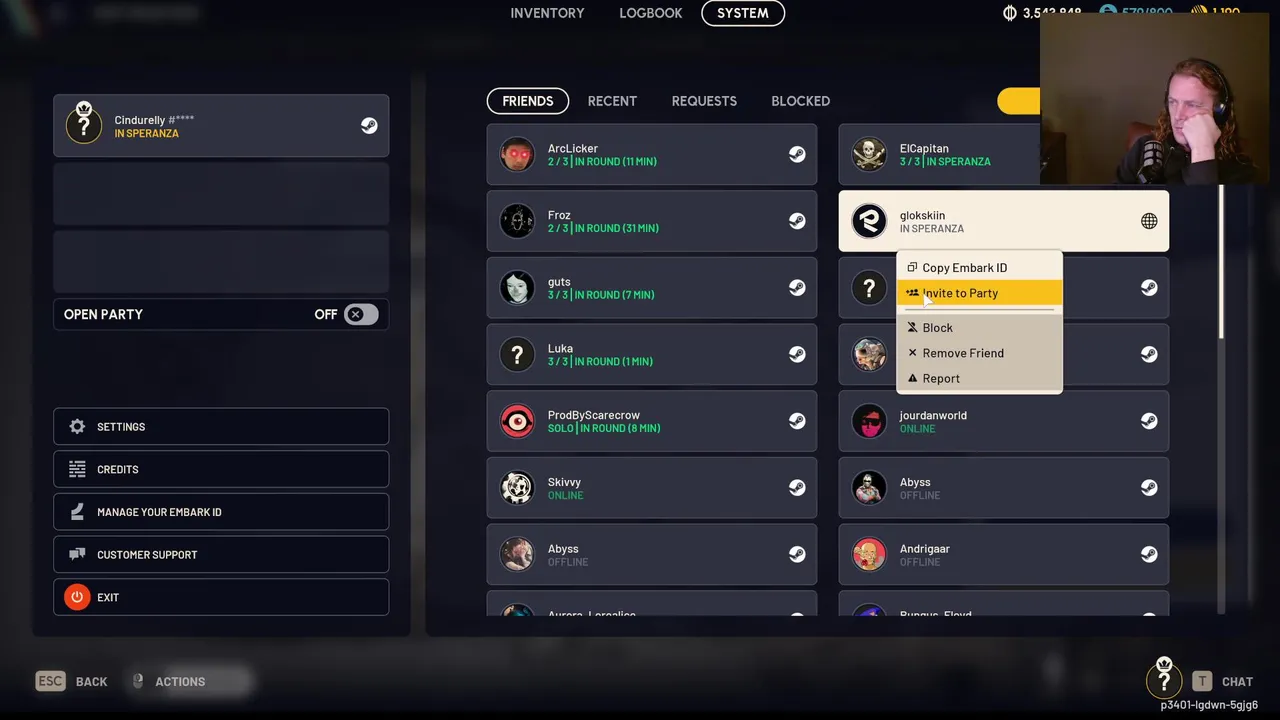Open the Blocked tab

tap(800, 101)
